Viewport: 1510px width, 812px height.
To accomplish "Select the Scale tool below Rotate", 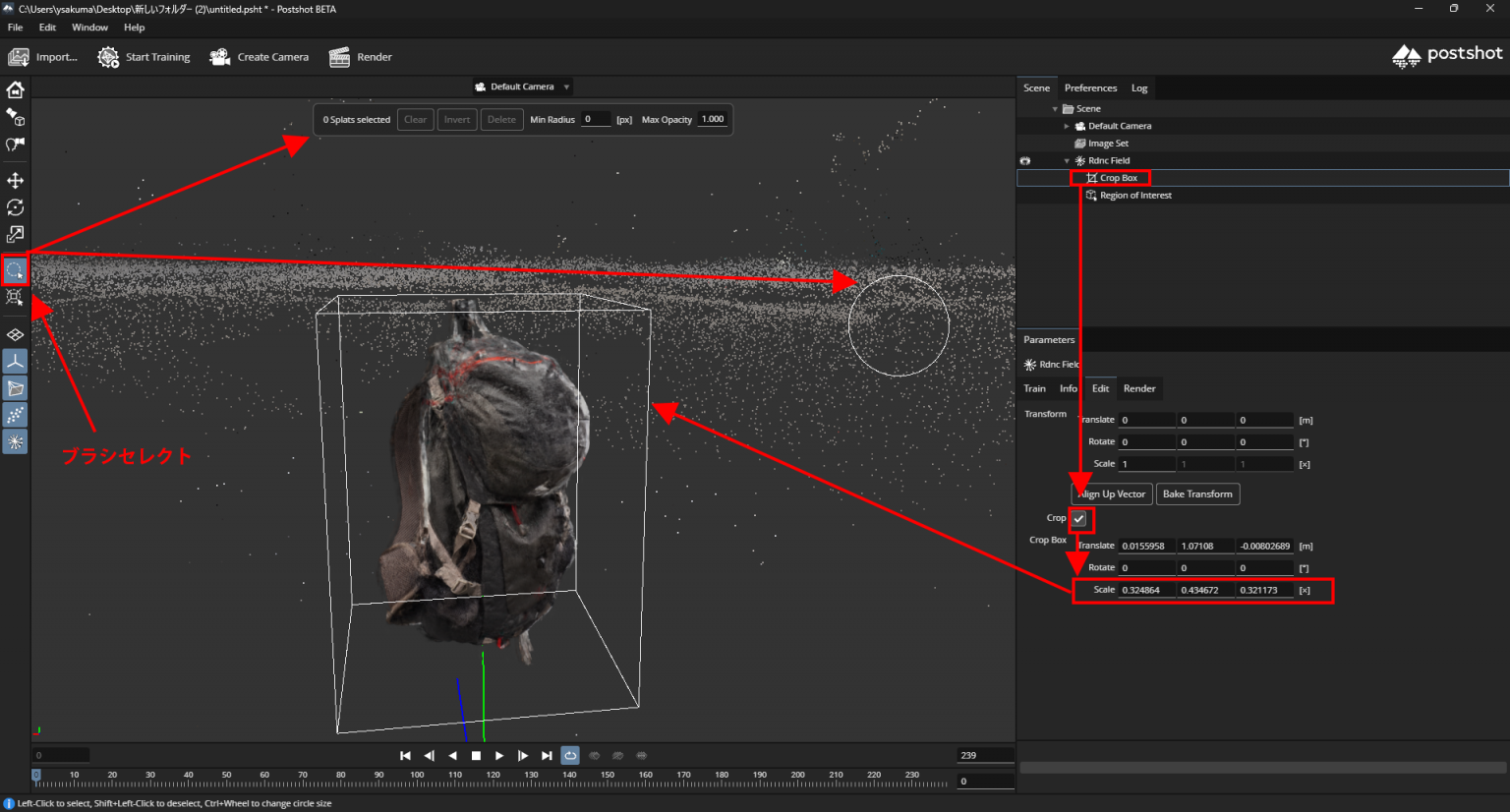I will click(x=15, y=234).
